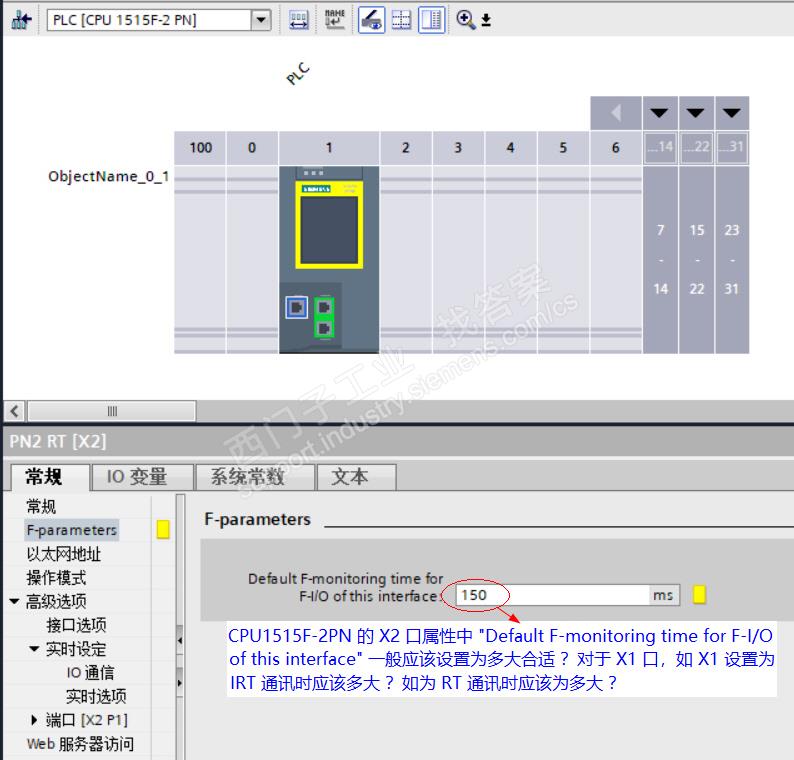Open the PLC [CPU 1515F-2 PN] device dropdown

(261, 20)
